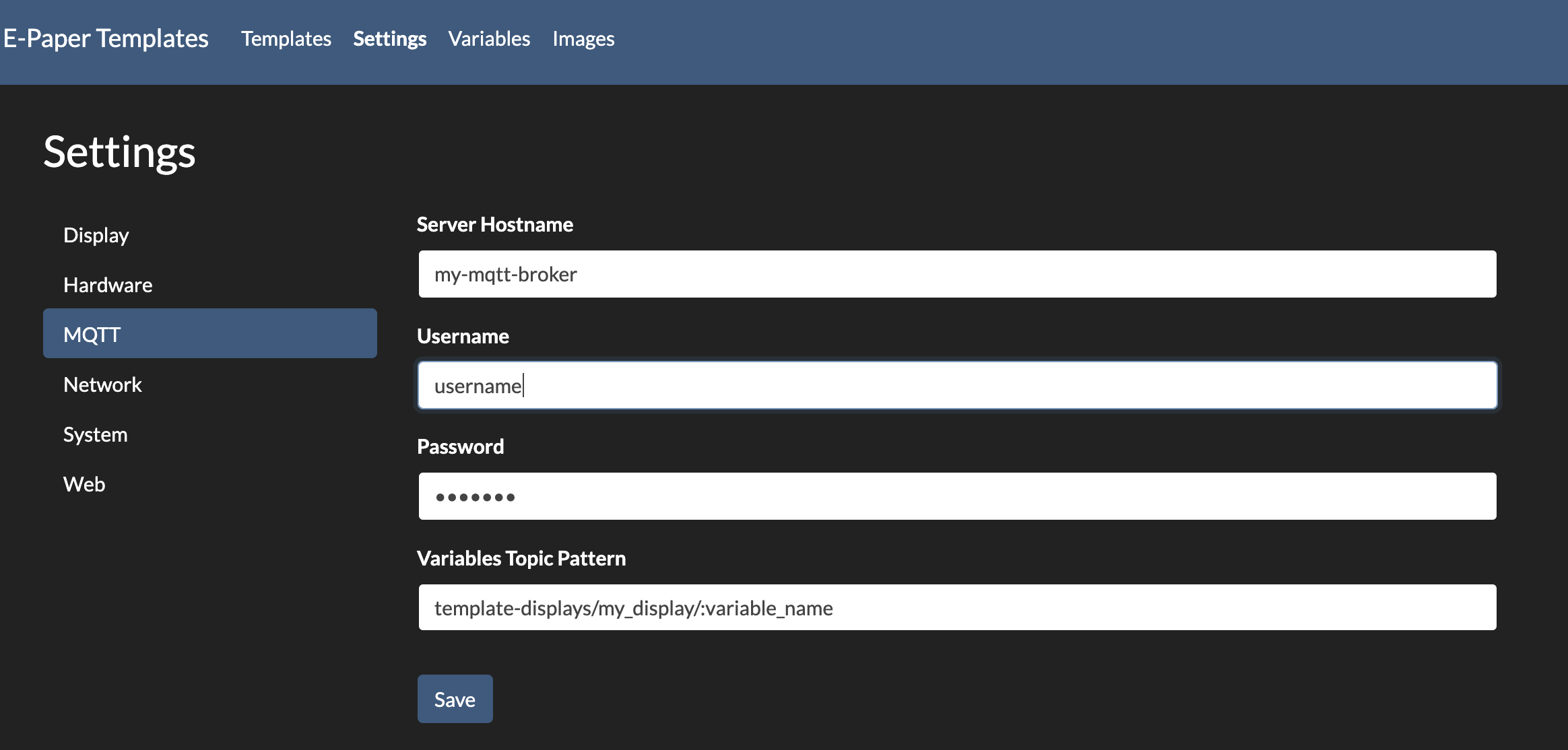Image resolution: width=1568 pixels, height=750 pixels.
Task: Click the Variables navigation icon
Action: tap(489, 38)
